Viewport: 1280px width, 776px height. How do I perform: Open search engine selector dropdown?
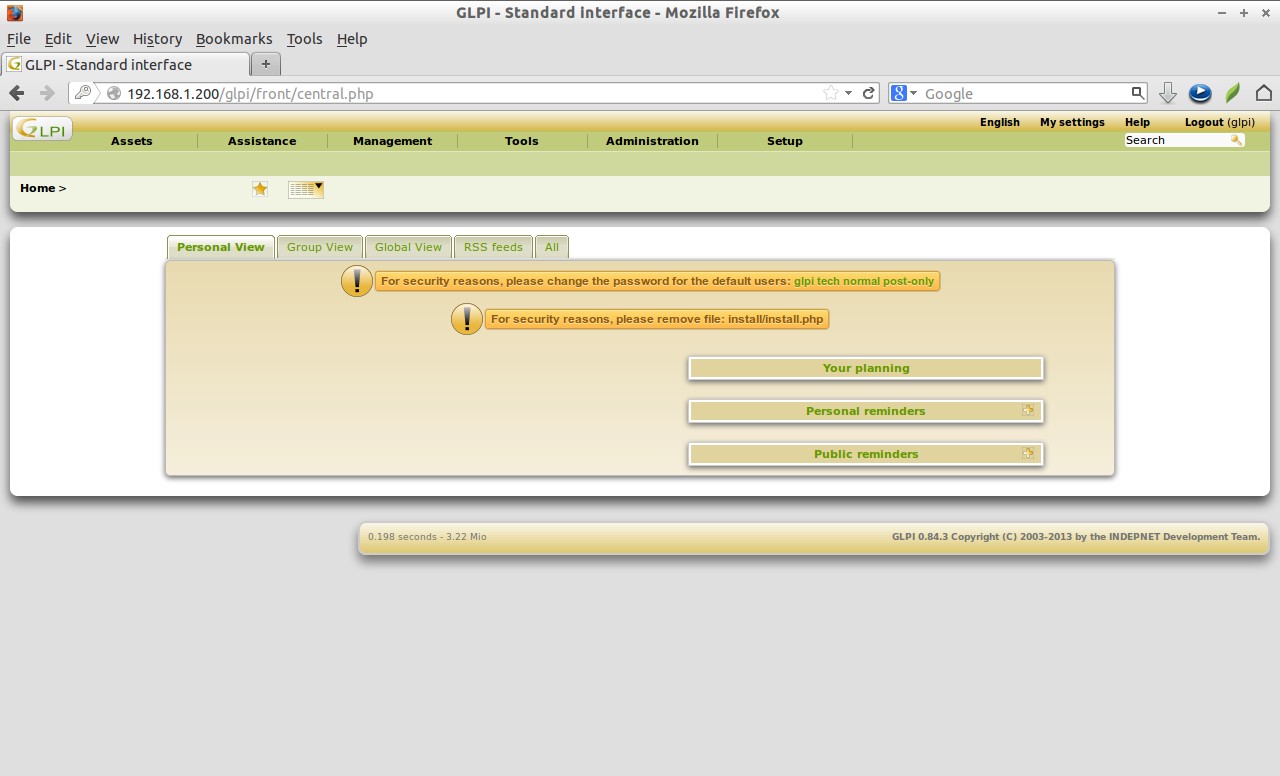(904, 93)
